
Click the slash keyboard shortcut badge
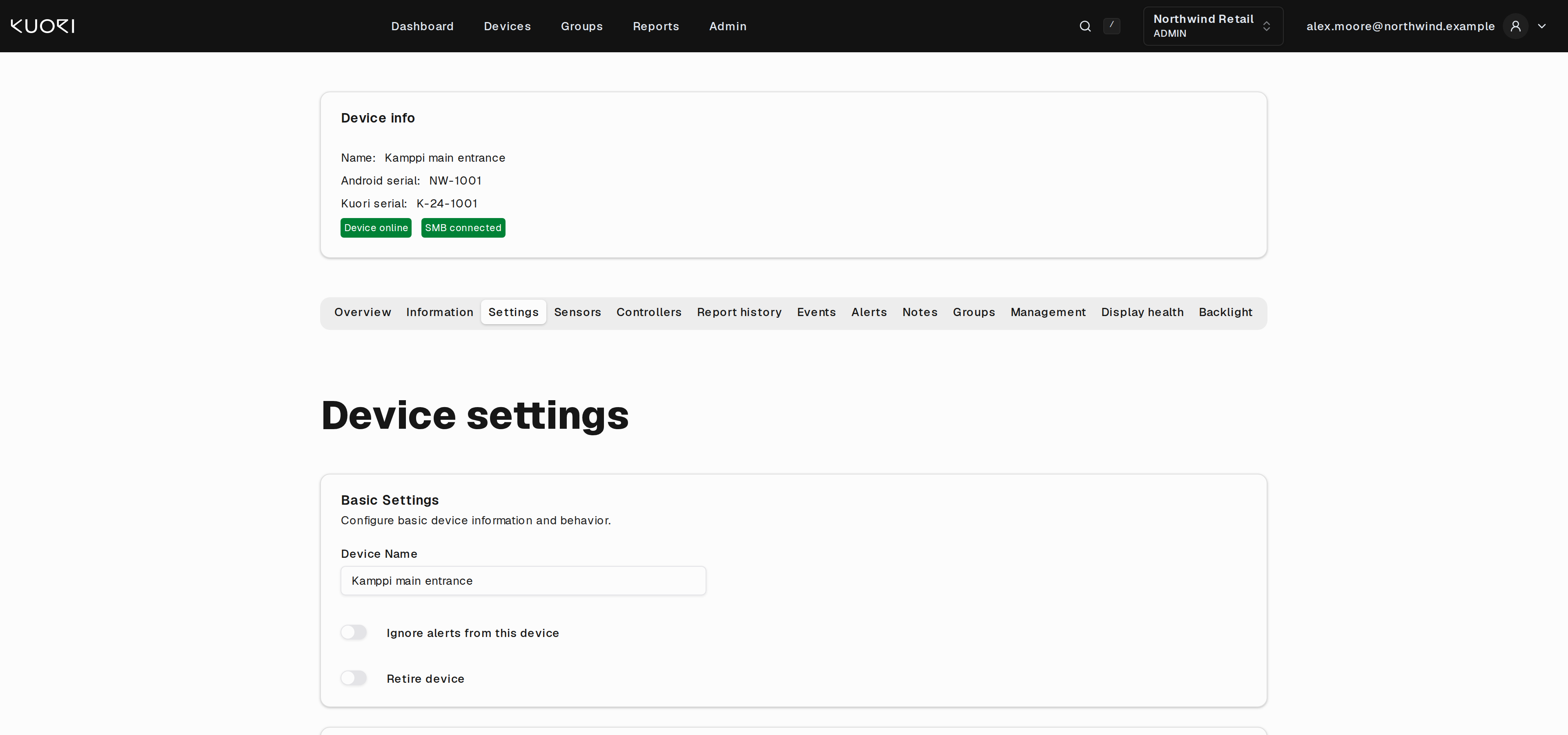tap(1111, 26)
